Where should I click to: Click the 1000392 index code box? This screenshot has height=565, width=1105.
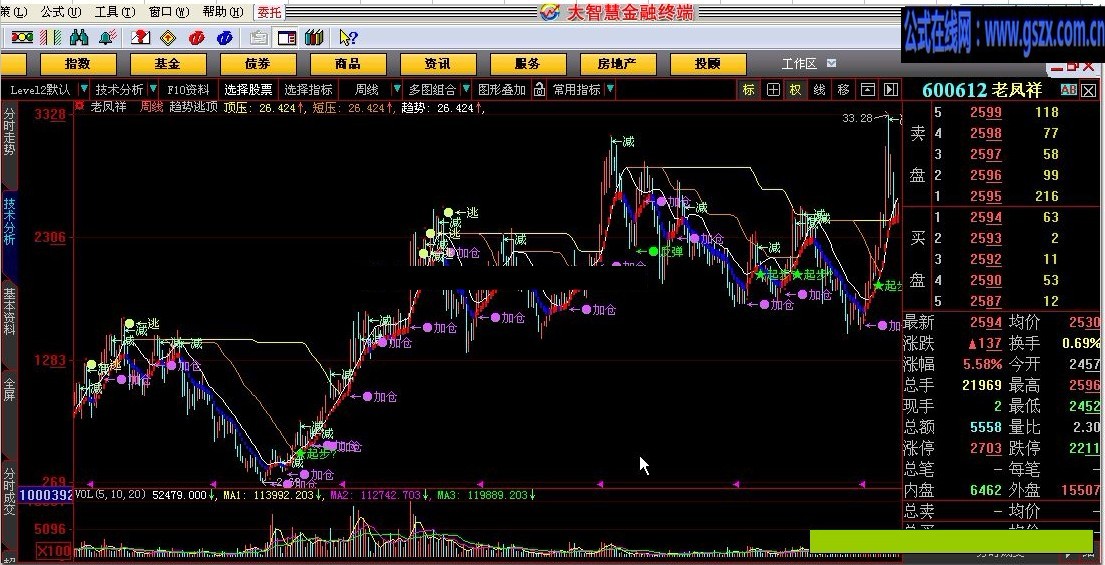(46, 495)
